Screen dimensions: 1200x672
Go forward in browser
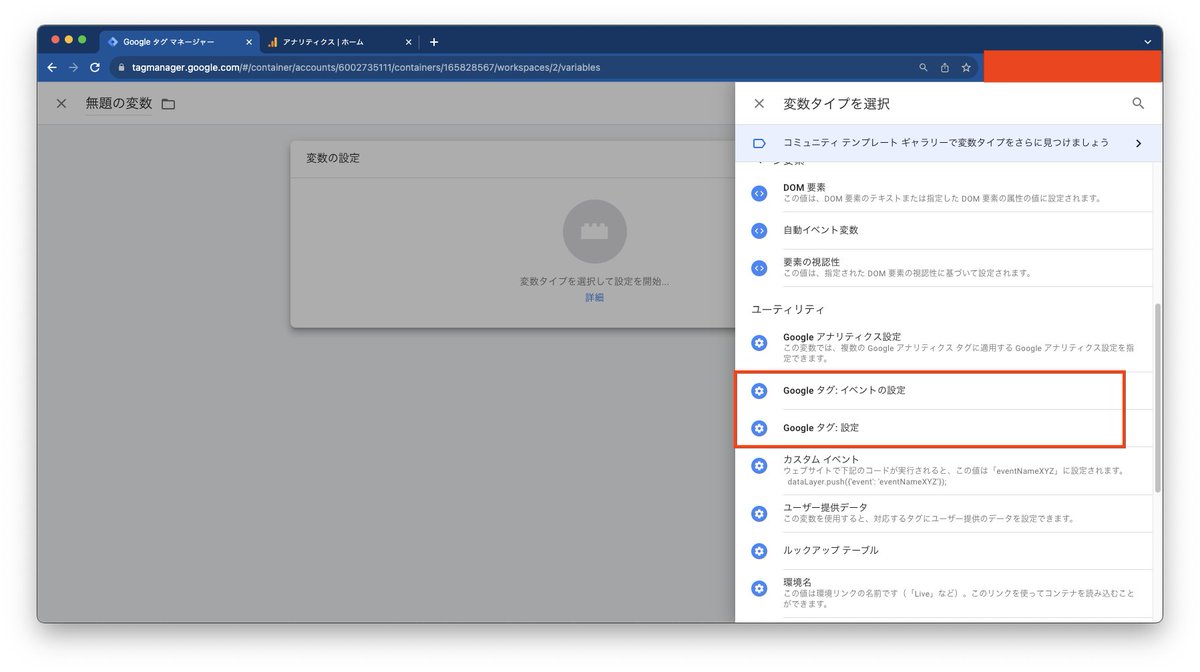click(x=73, y=68)
